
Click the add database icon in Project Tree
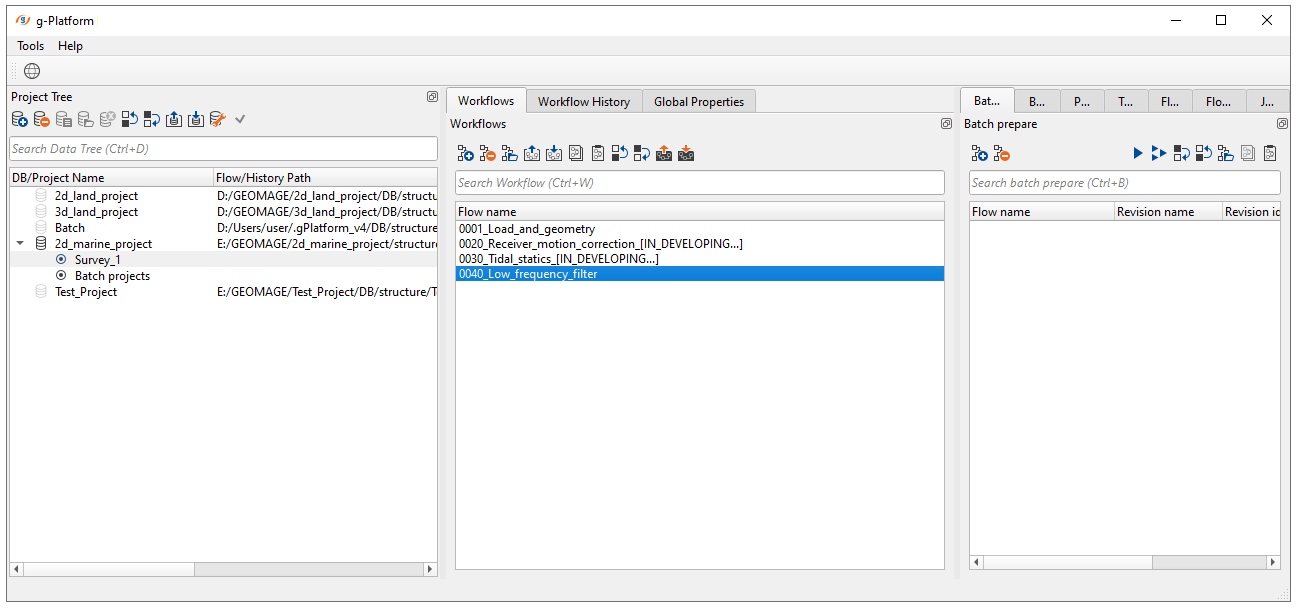20,120
